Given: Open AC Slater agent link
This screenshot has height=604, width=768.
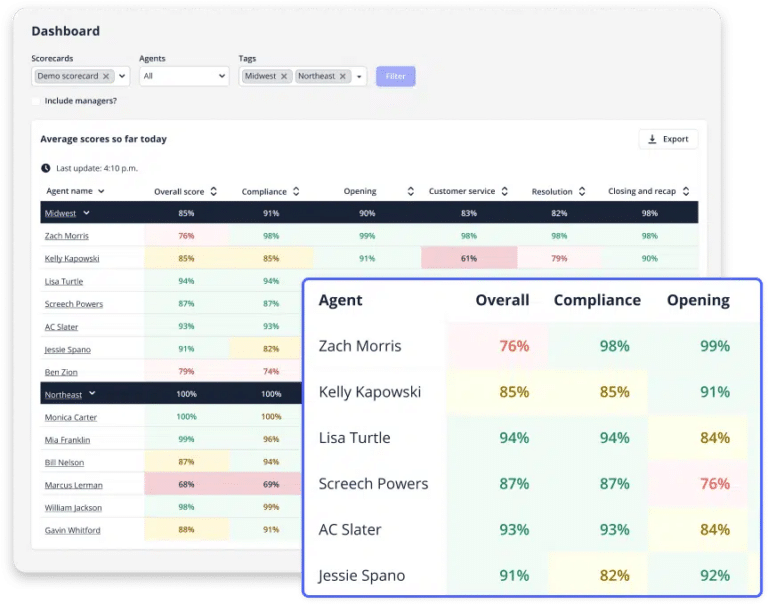Looking at the screenshot, I should (61, 327).
